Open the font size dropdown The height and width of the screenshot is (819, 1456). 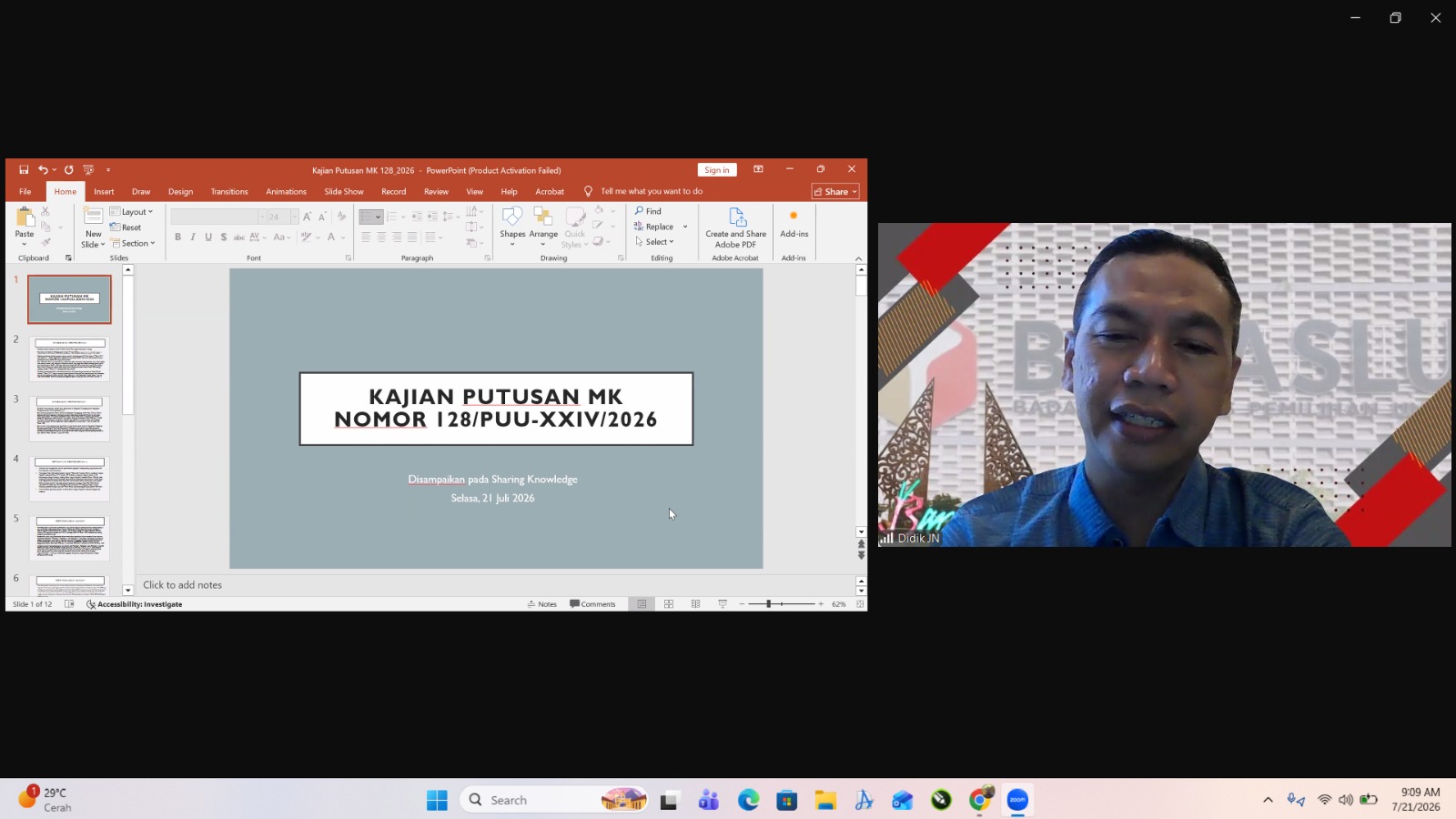[294, 217]
